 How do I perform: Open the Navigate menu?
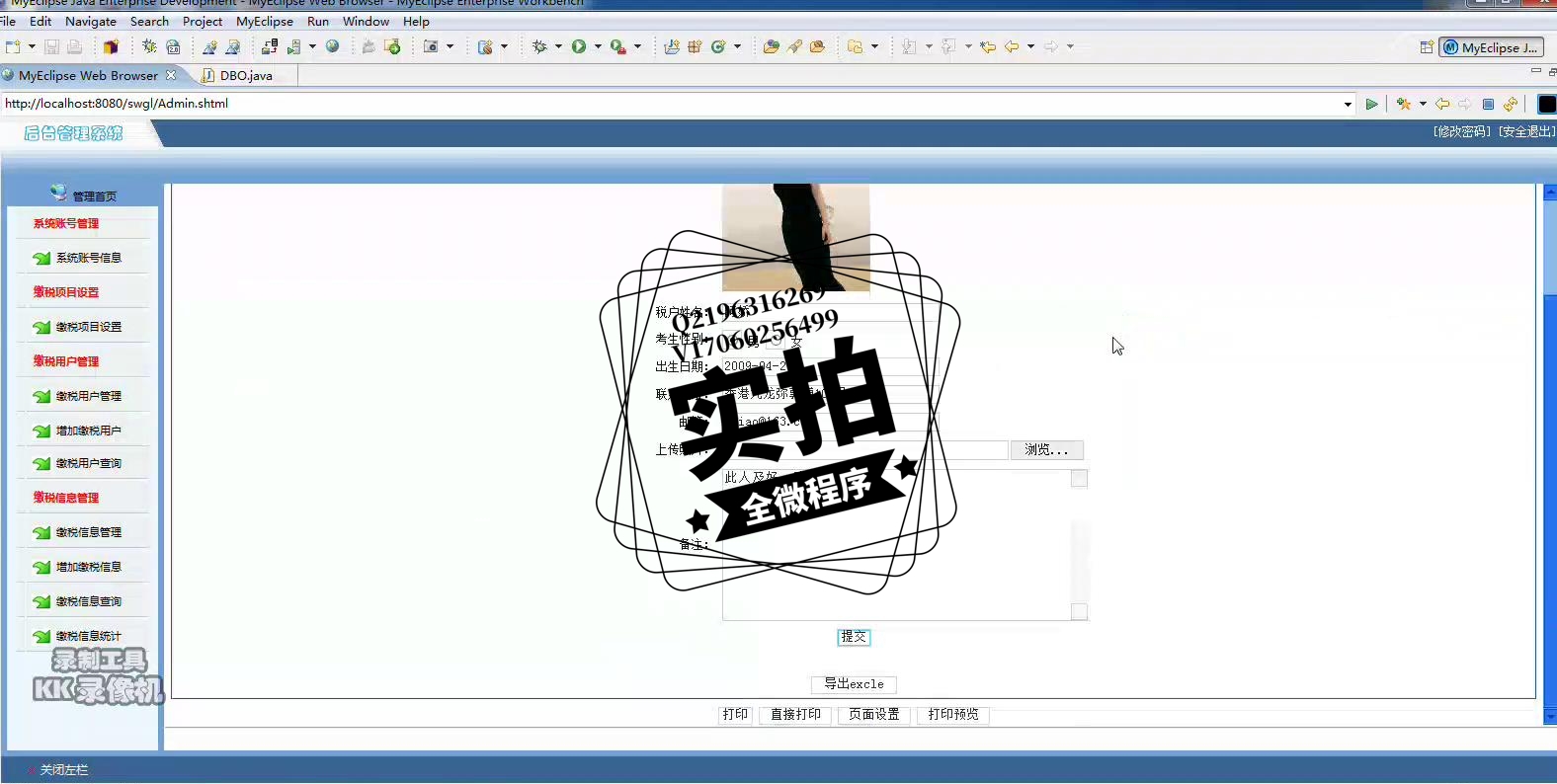[x=91, y=21]
